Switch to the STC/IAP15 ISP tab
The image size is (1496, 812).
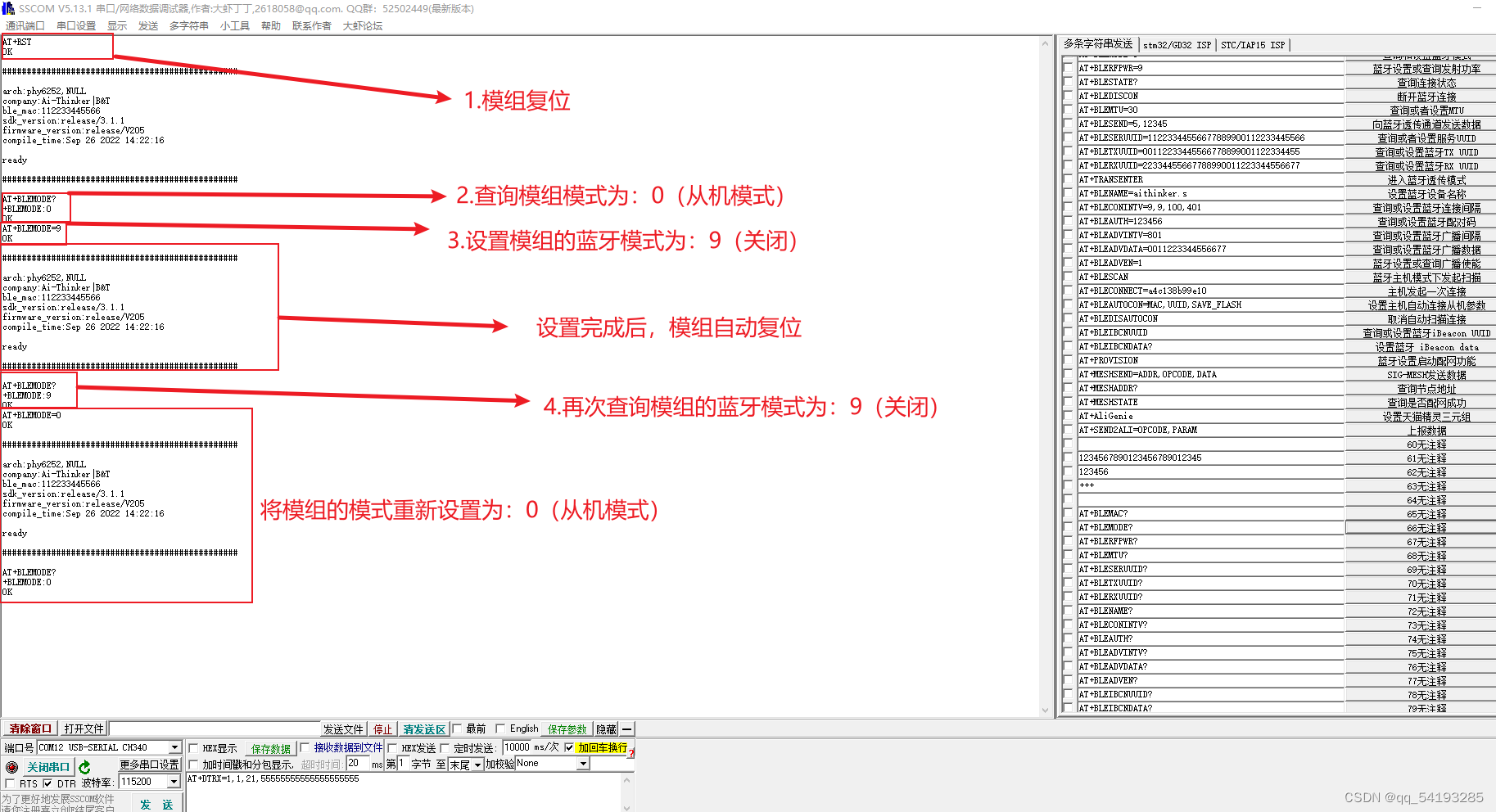[x=1253, y=45]
